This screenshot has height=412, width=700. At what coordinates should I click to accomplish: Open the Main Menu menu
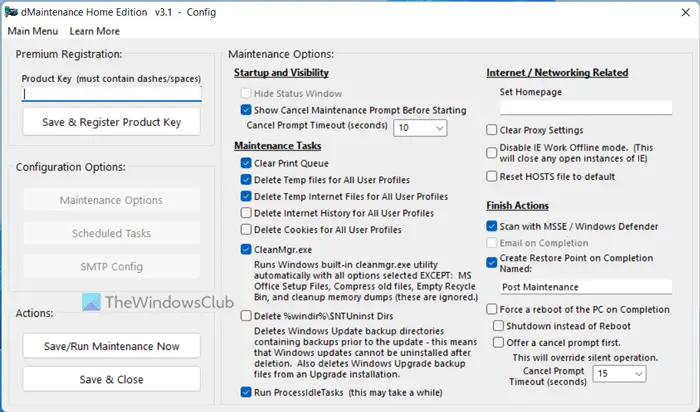pos(33,31)
